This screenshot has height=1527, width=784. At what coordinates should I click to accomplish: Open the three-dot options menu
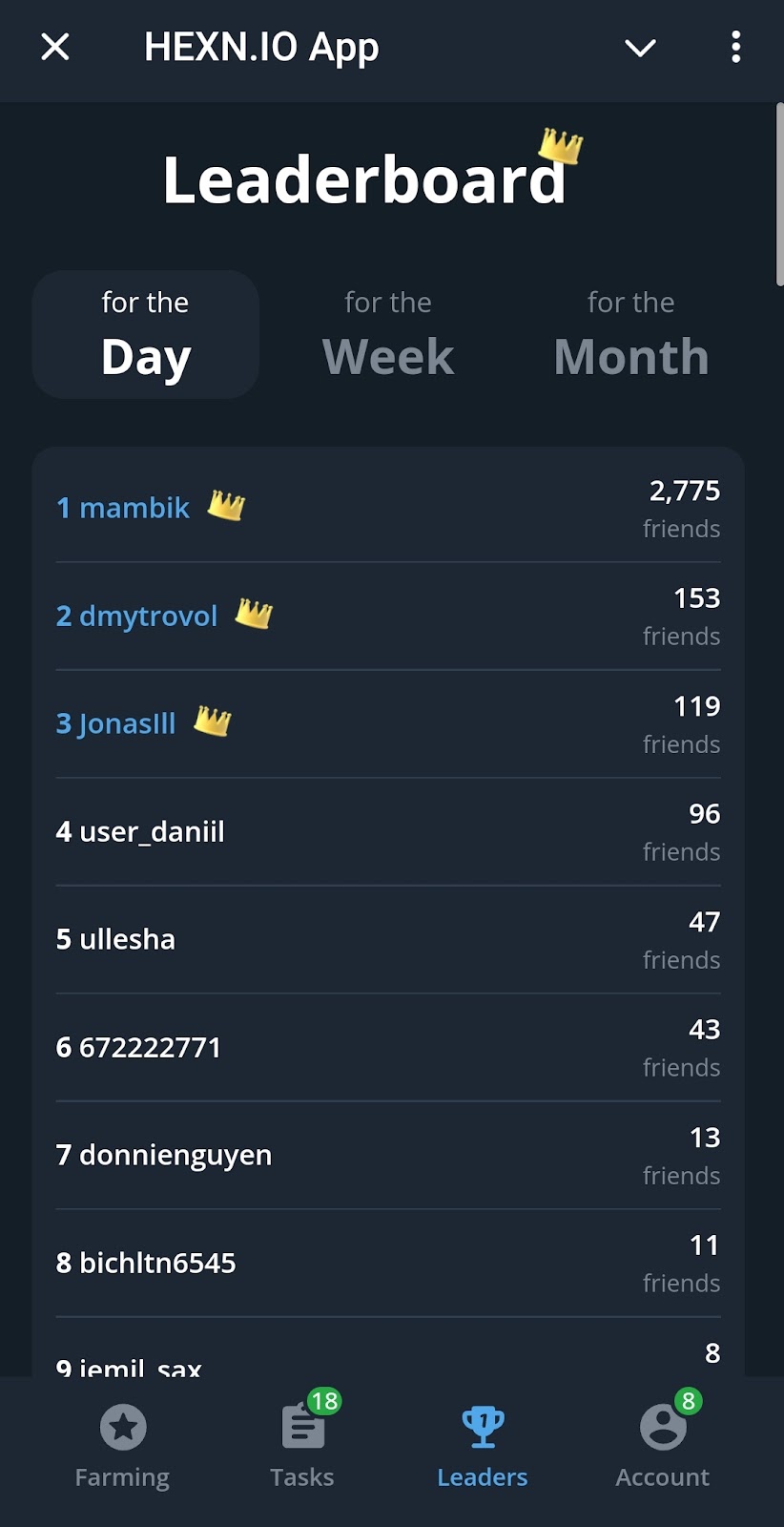(735, 47)
